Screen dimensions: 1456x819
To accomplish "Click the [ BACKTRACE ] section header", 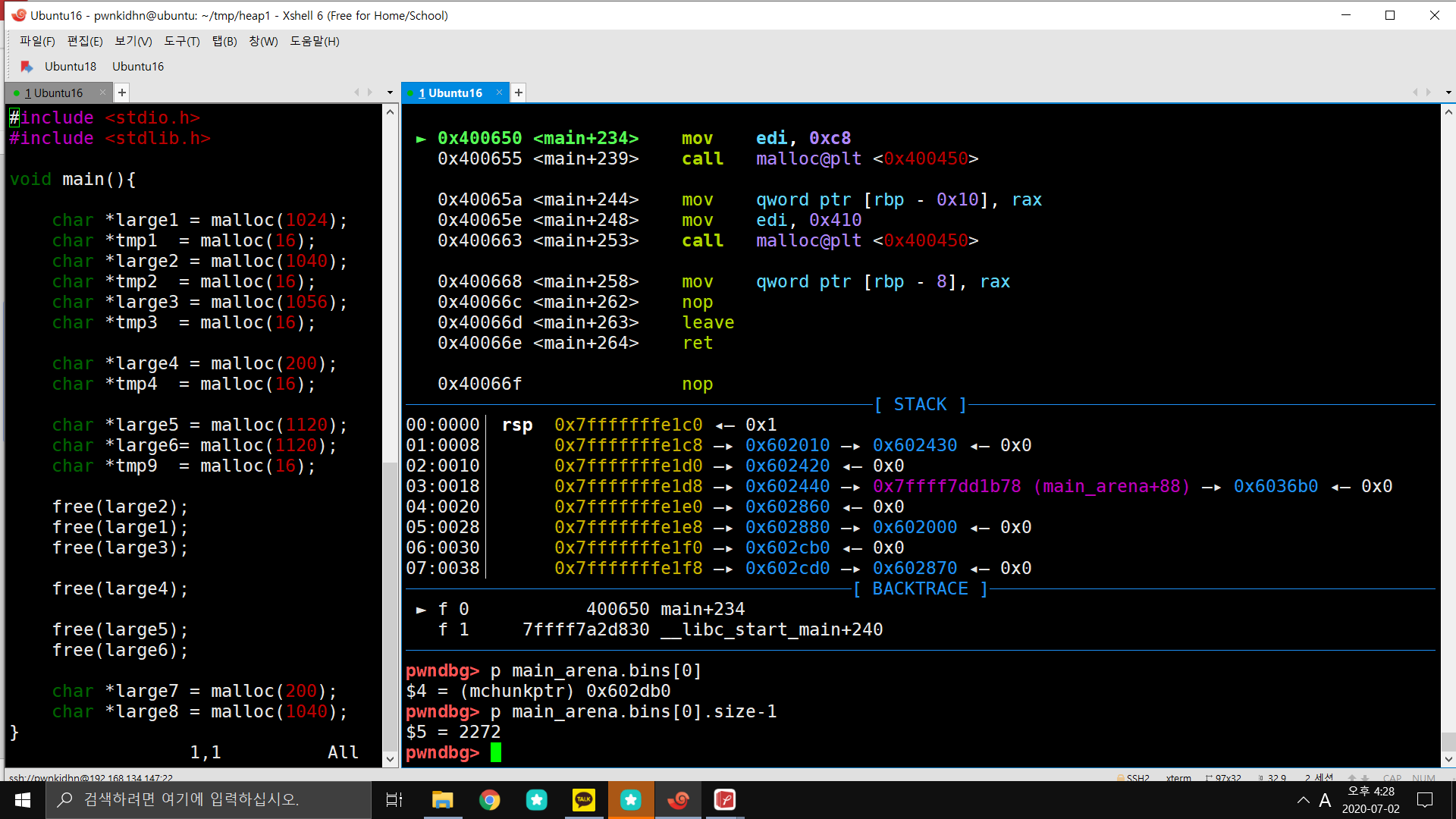I will [x=920, y=588].
